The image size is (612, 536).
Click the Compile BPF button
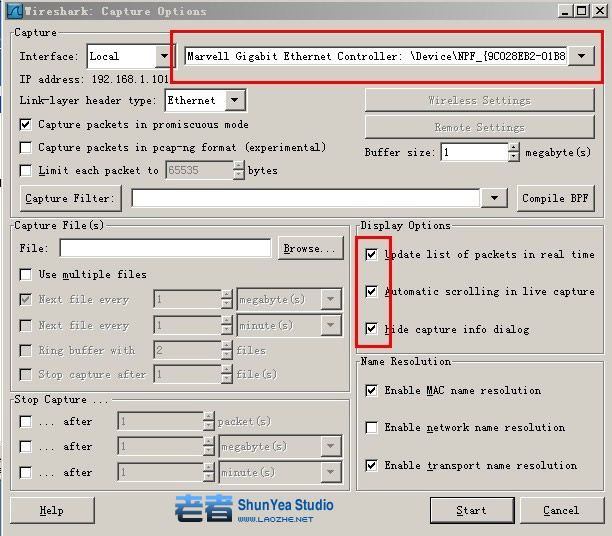point(555,198)
